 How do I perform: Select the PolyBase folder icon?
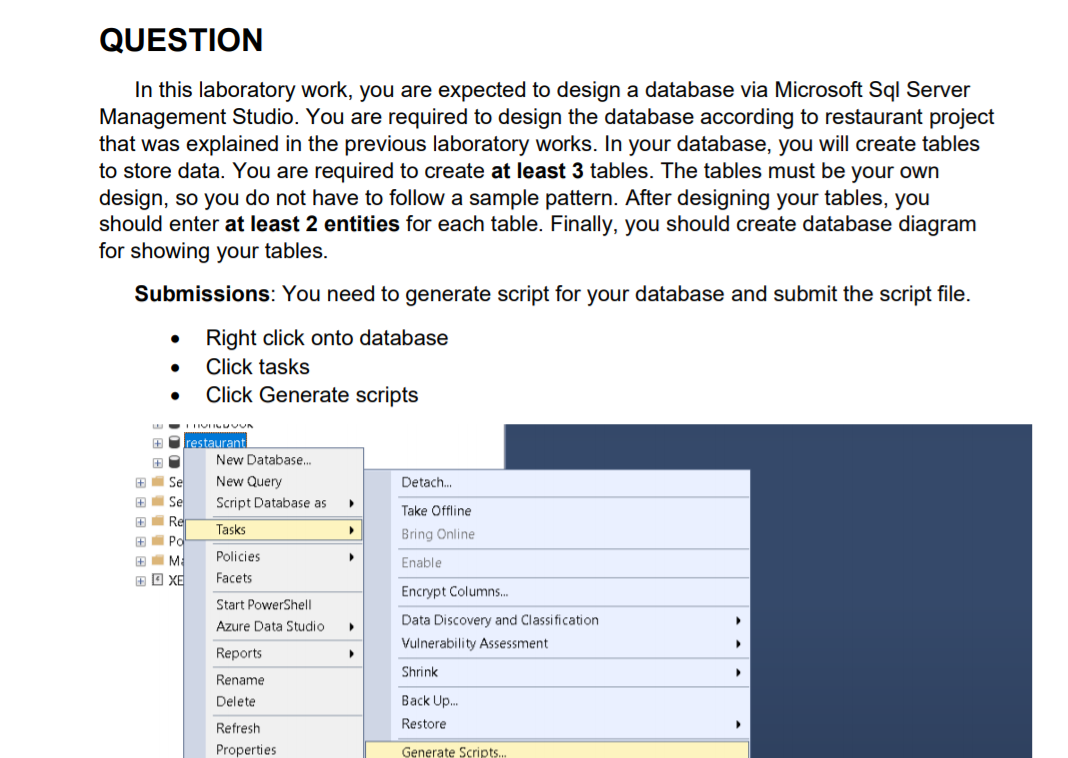point(158,540)
